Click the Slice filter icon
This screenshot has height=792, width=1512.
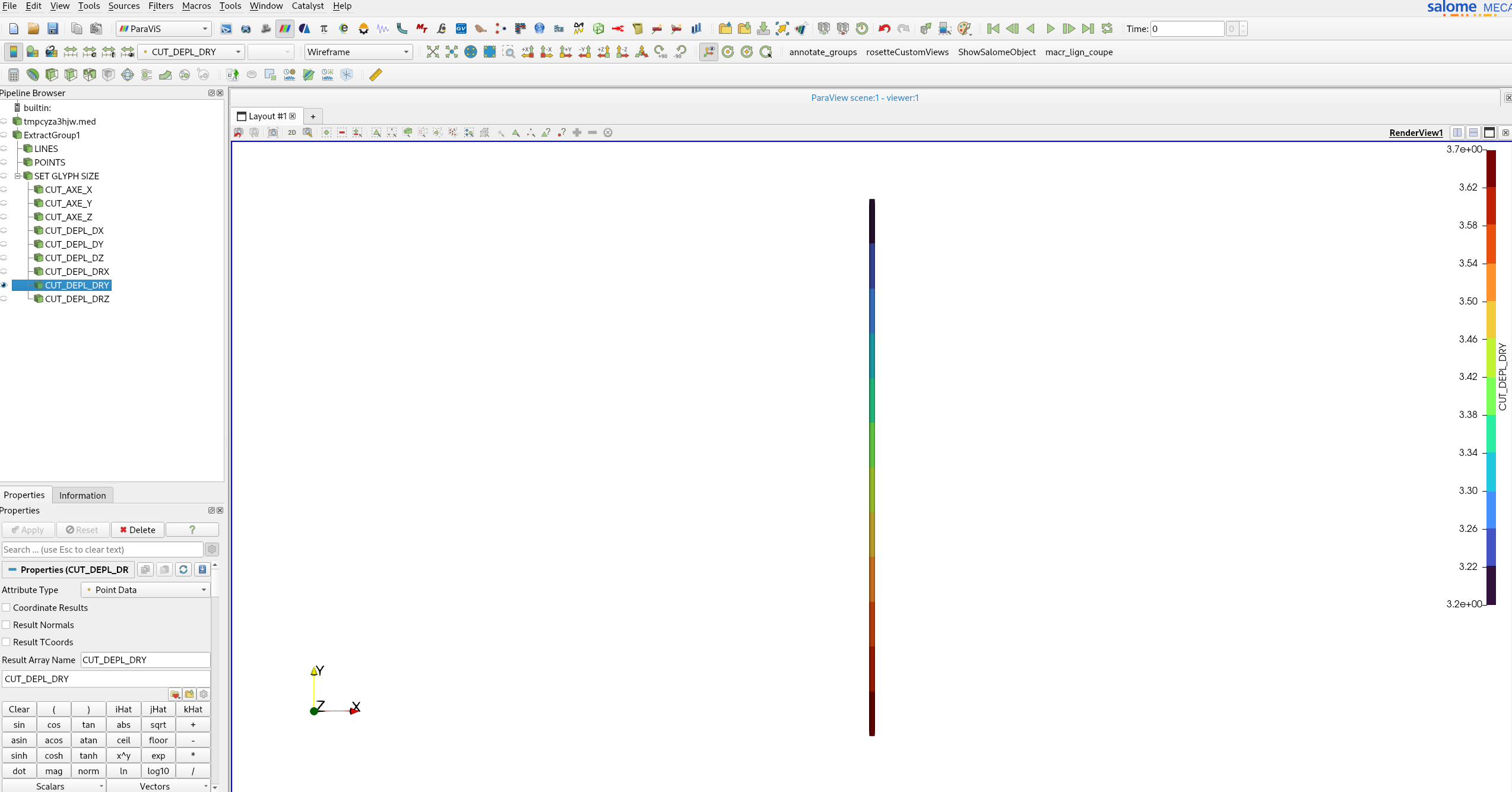(x=71, y=75)
